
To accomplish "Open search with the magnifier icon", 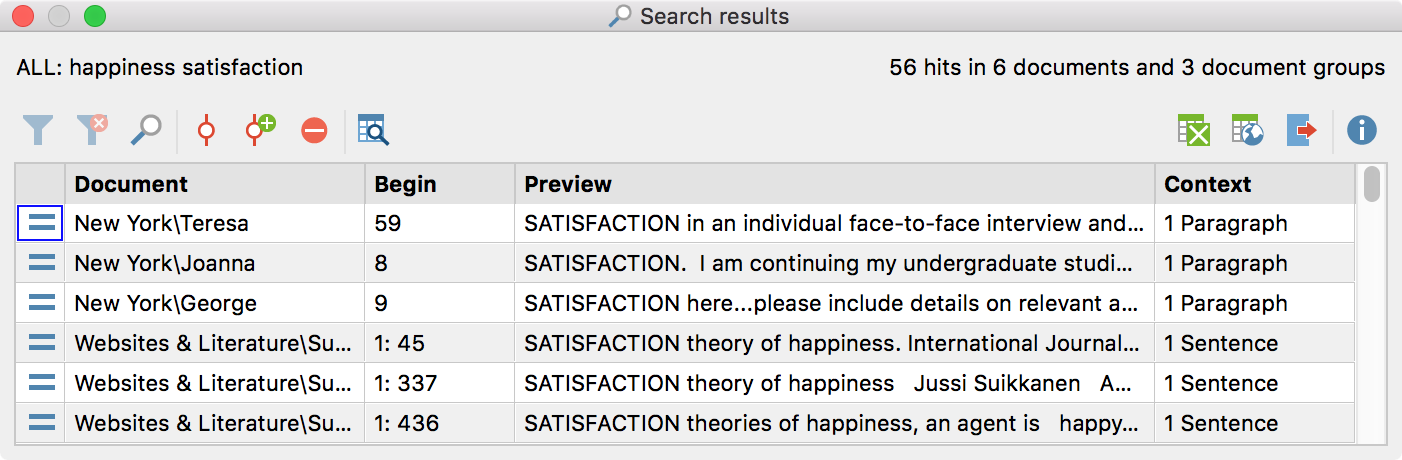I will (x=146, y=130).
